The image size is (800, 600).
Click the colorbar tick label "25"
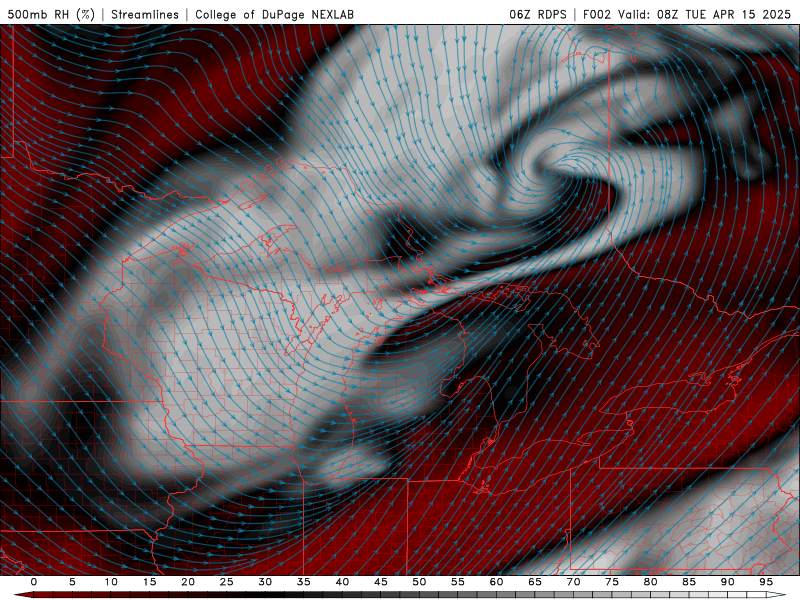(227, 582)
